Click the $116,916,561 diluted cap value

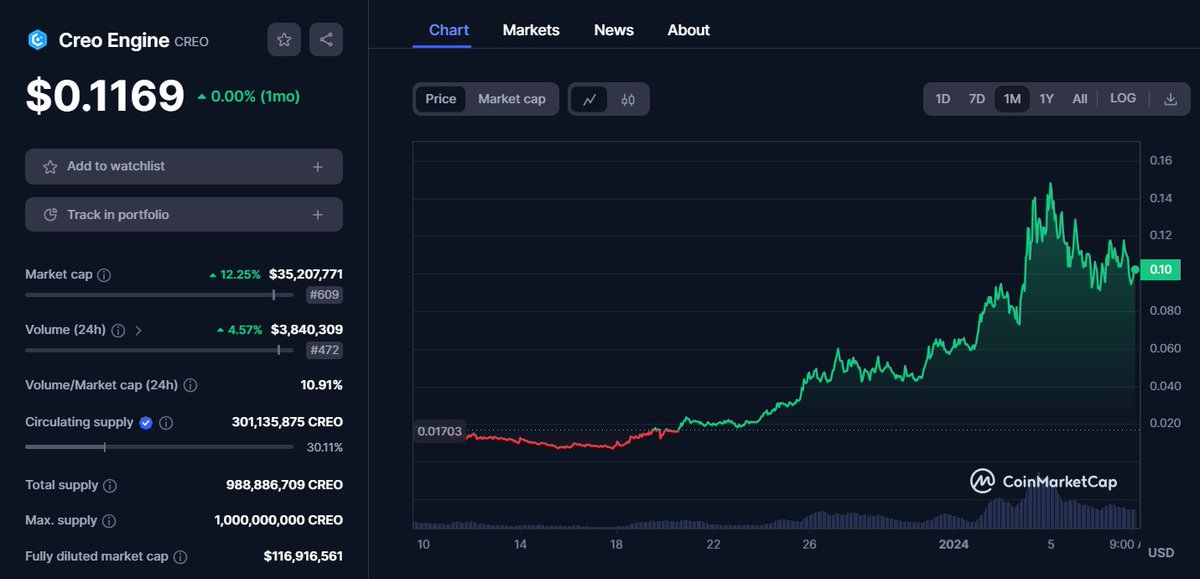coord(303,556)
